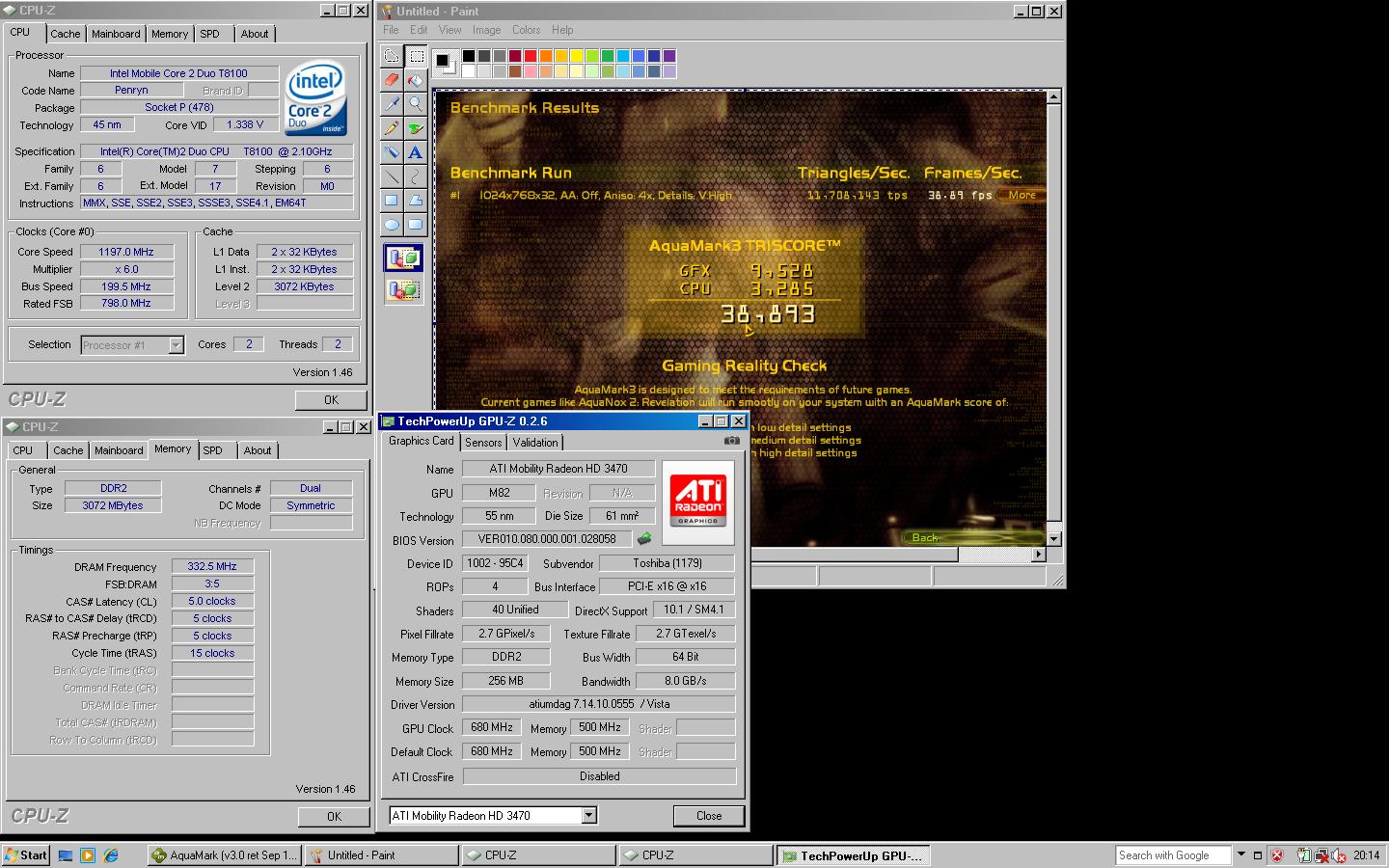The height and width of the screenshot is (868, 1389).
Task: Launch media player from quick launch
Action: [x=88, y=854]
